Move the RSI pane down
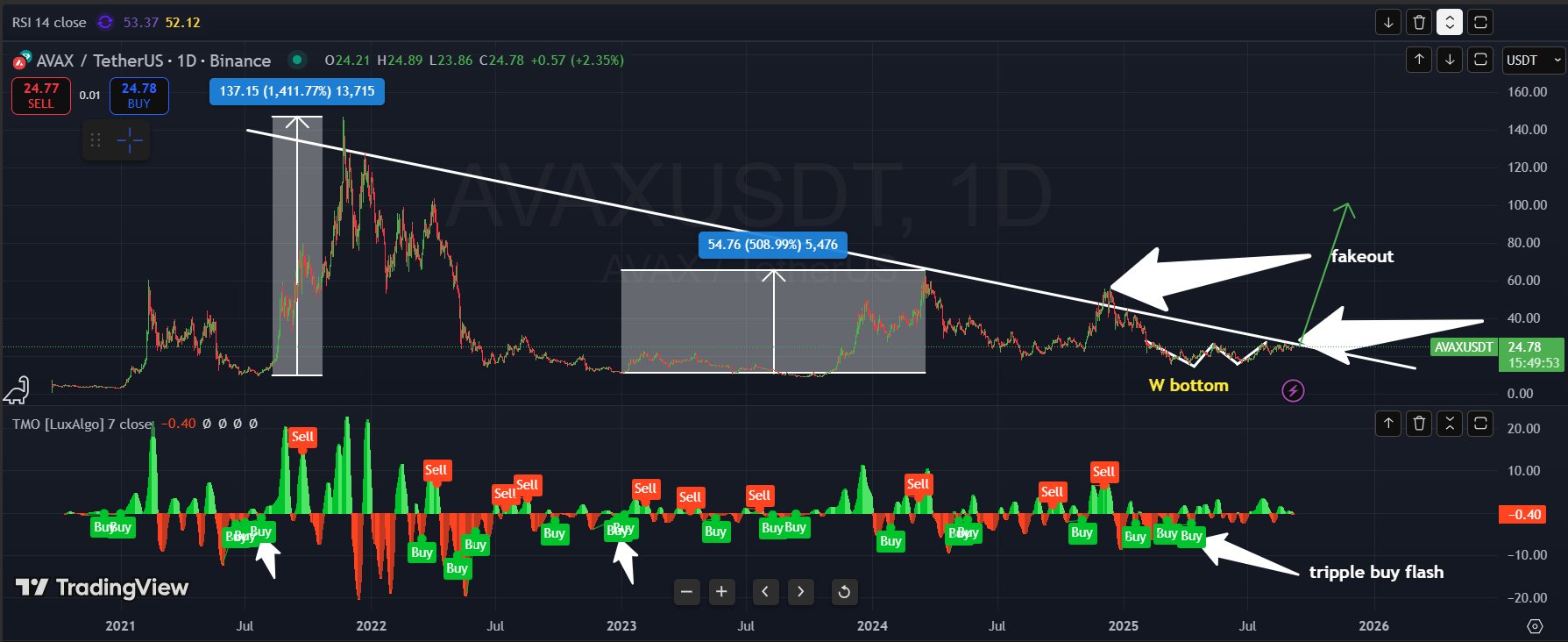1568x642 pixels. click(x=1388, y=22)
